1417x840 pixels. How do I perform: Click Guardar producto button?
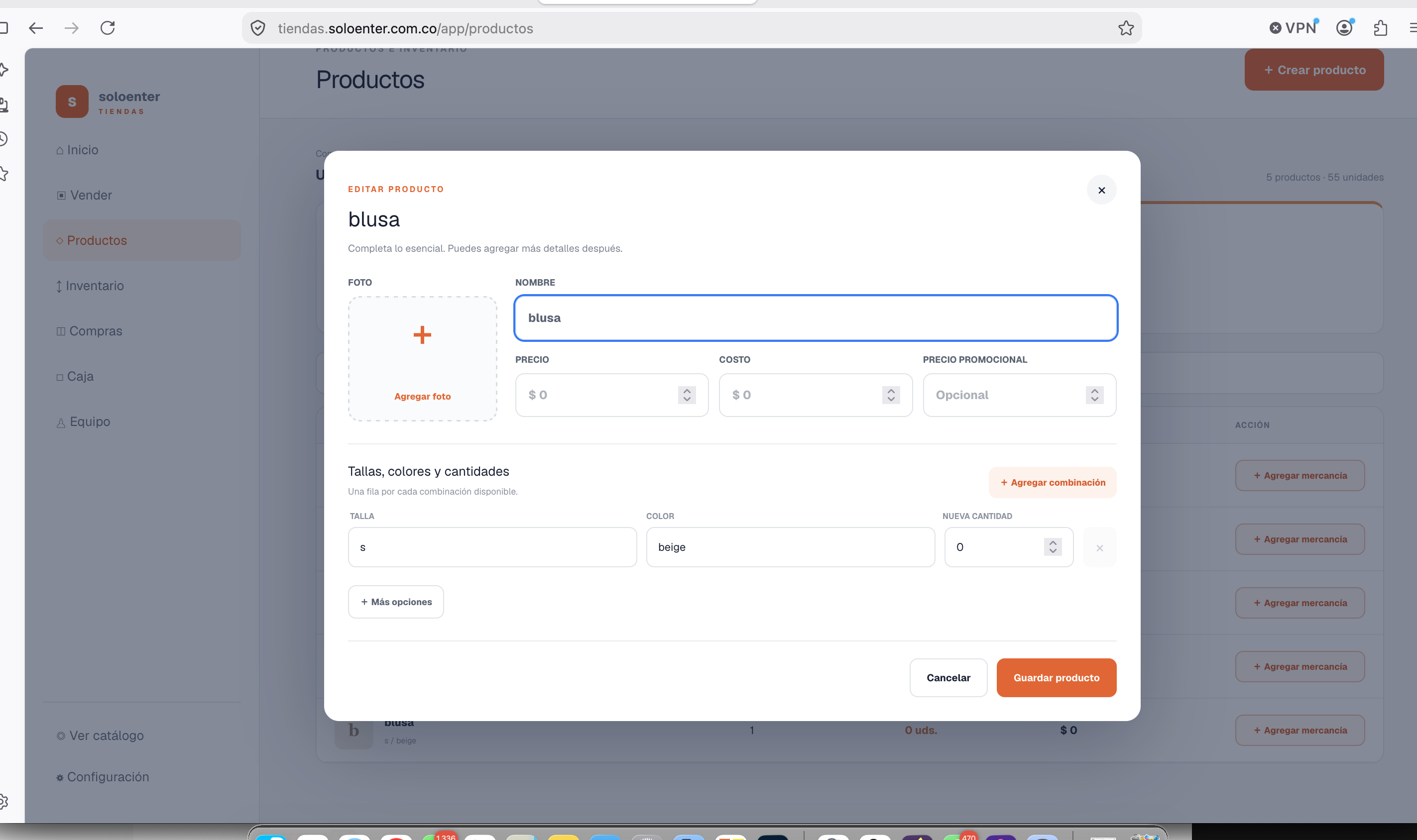click(x=1056, y=678)
